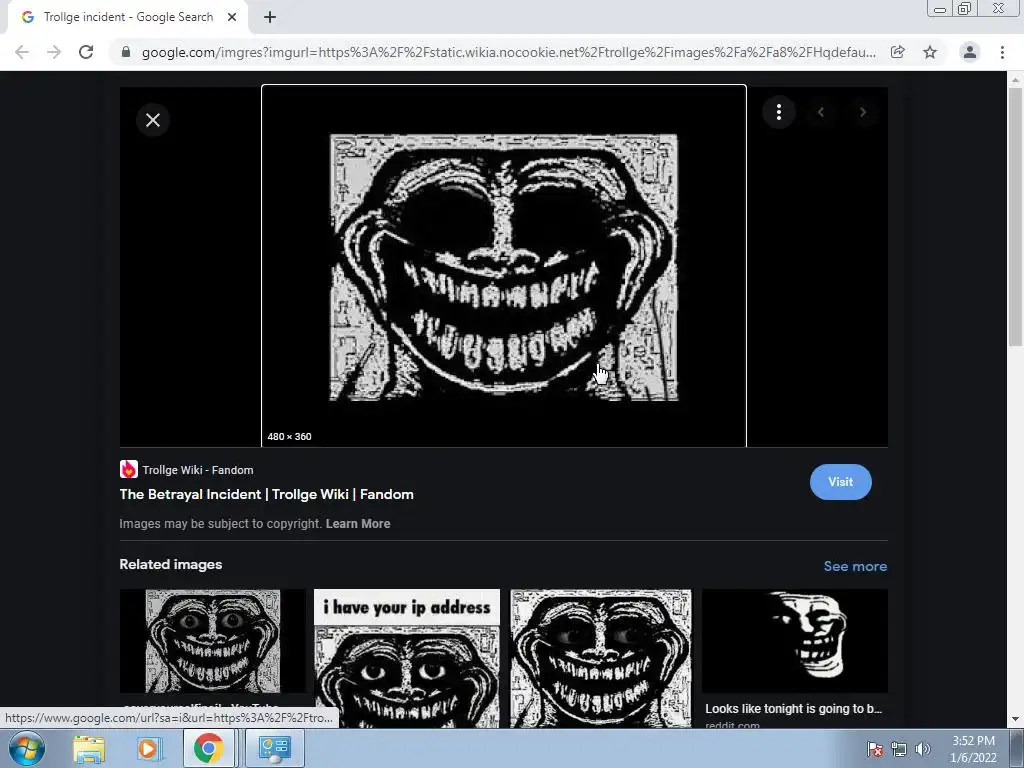Click the page vertical scrollbar
This screenshot has width=1024, height=768.
tap(1015, 217)
